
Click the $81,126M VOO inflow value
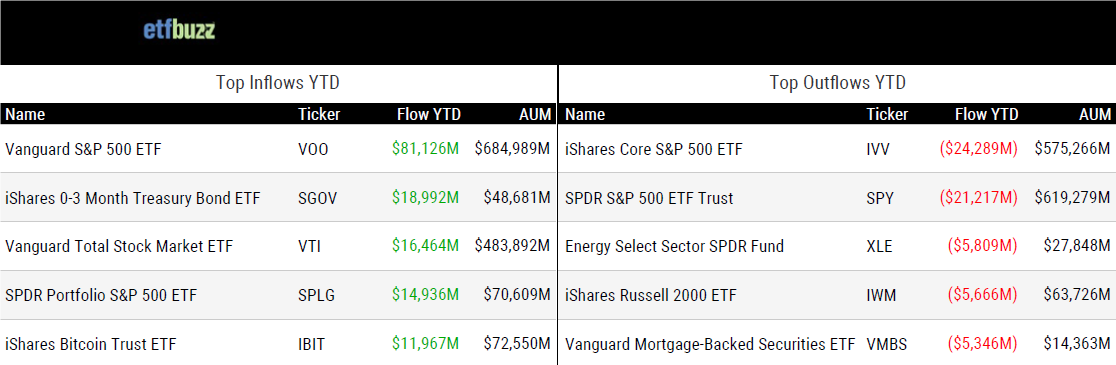[426, 149]
